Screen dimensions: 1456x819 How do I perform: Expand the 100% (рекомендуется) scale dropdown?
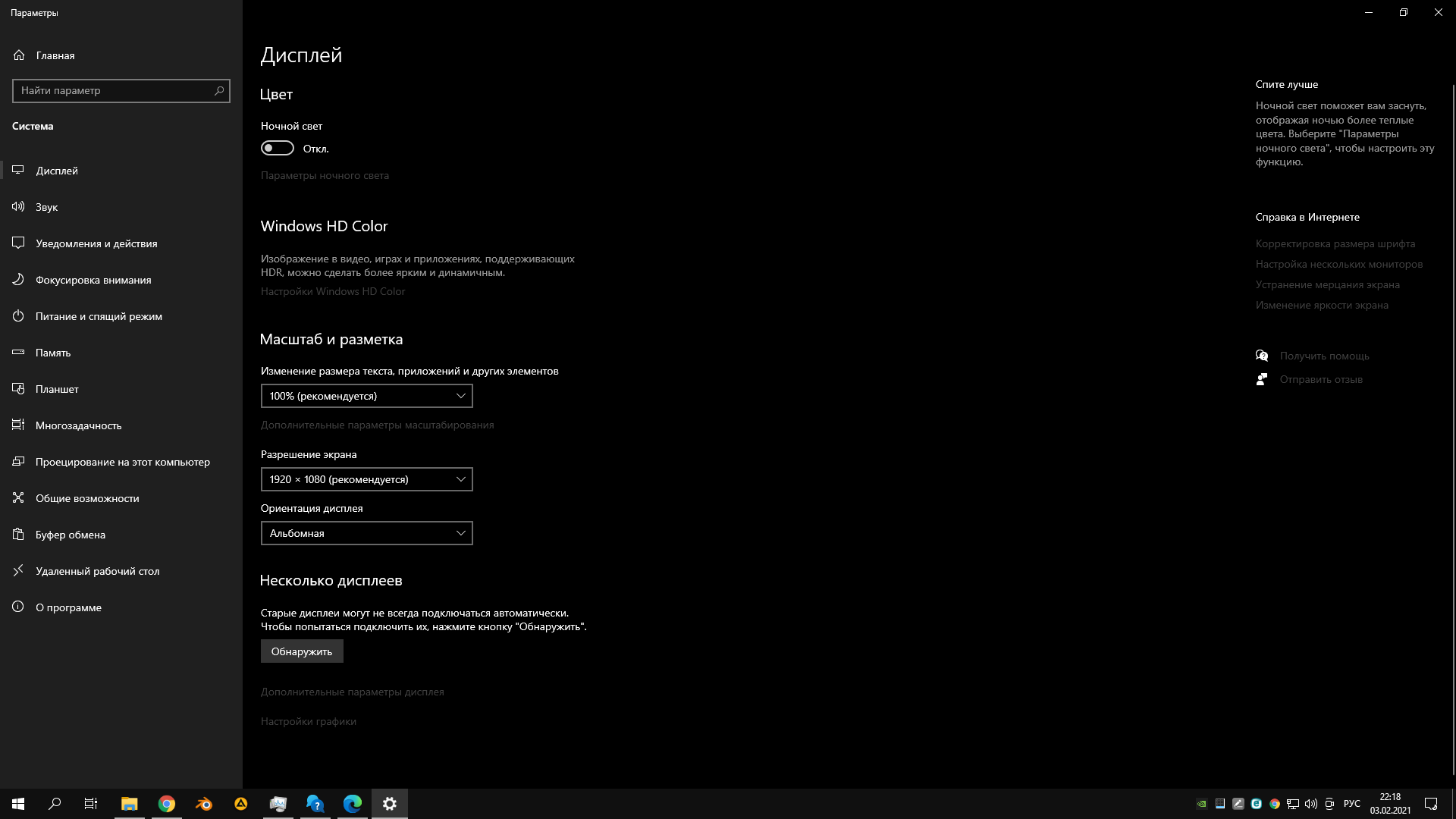(x=367, y=396)
